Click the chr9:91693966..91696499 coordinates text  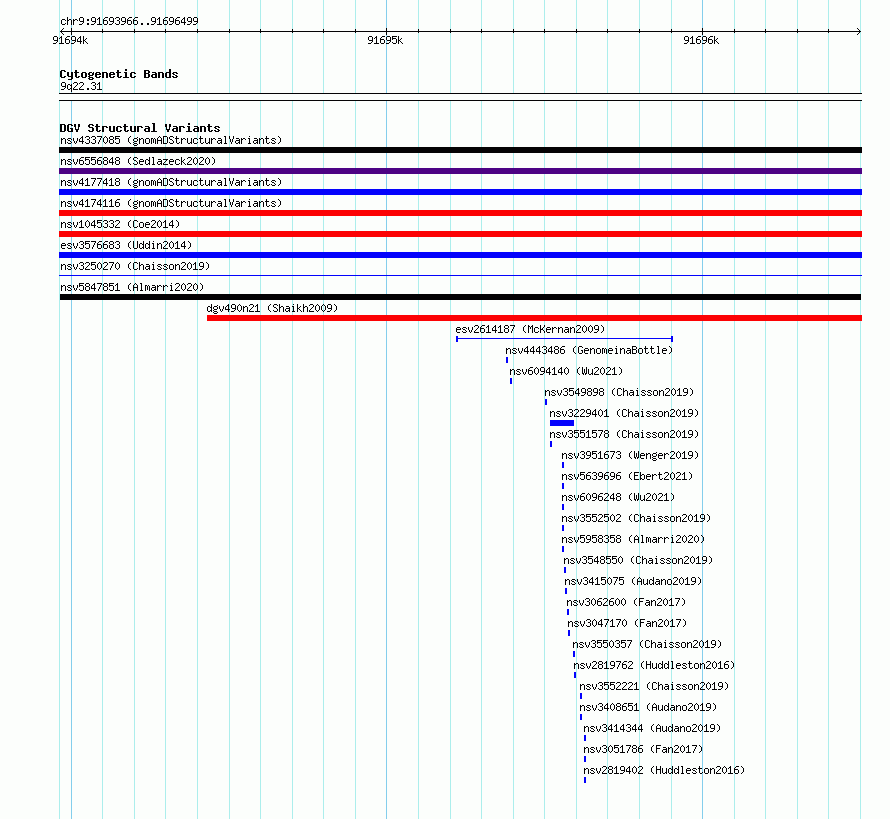(x=129, y=21)
